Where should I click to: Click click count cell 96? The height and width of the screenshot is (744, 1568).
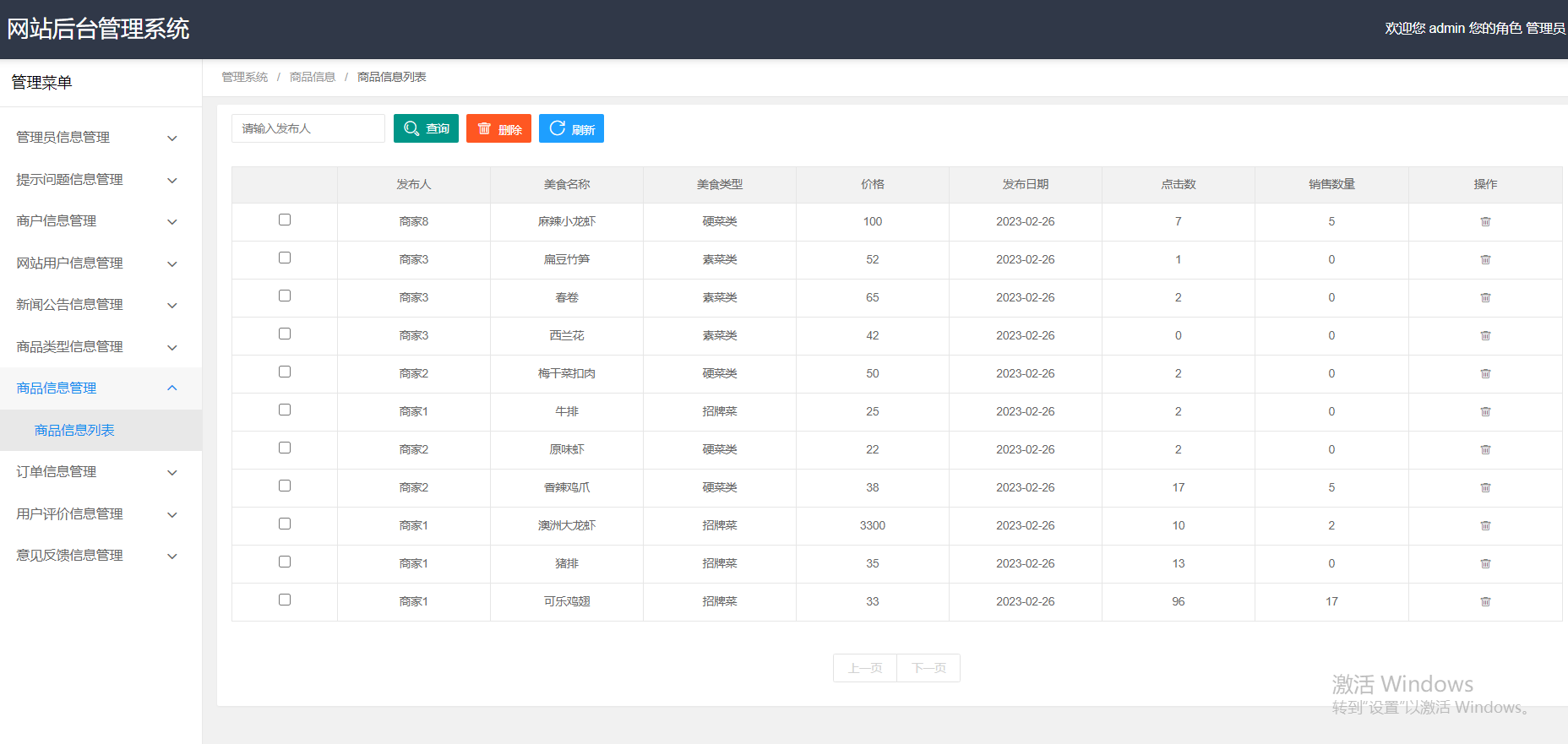pos(1179,601)
